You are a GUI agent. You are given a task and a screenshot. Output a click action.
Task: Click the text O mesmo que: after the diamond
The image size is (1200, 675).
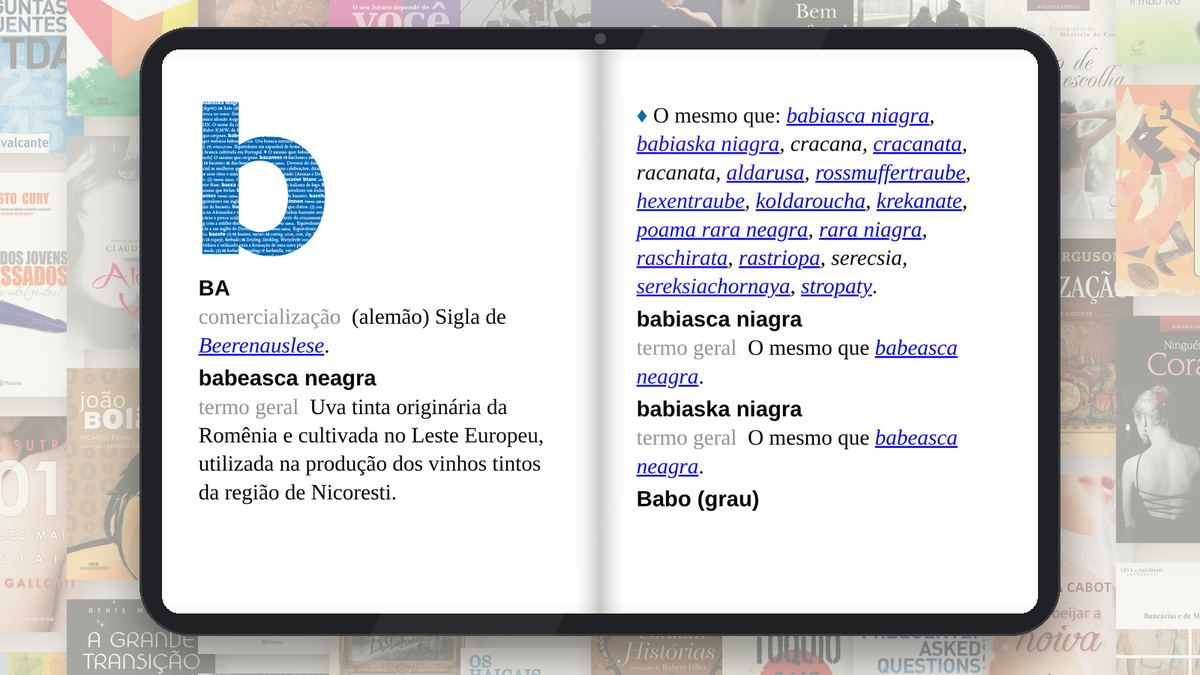(717, 116)
